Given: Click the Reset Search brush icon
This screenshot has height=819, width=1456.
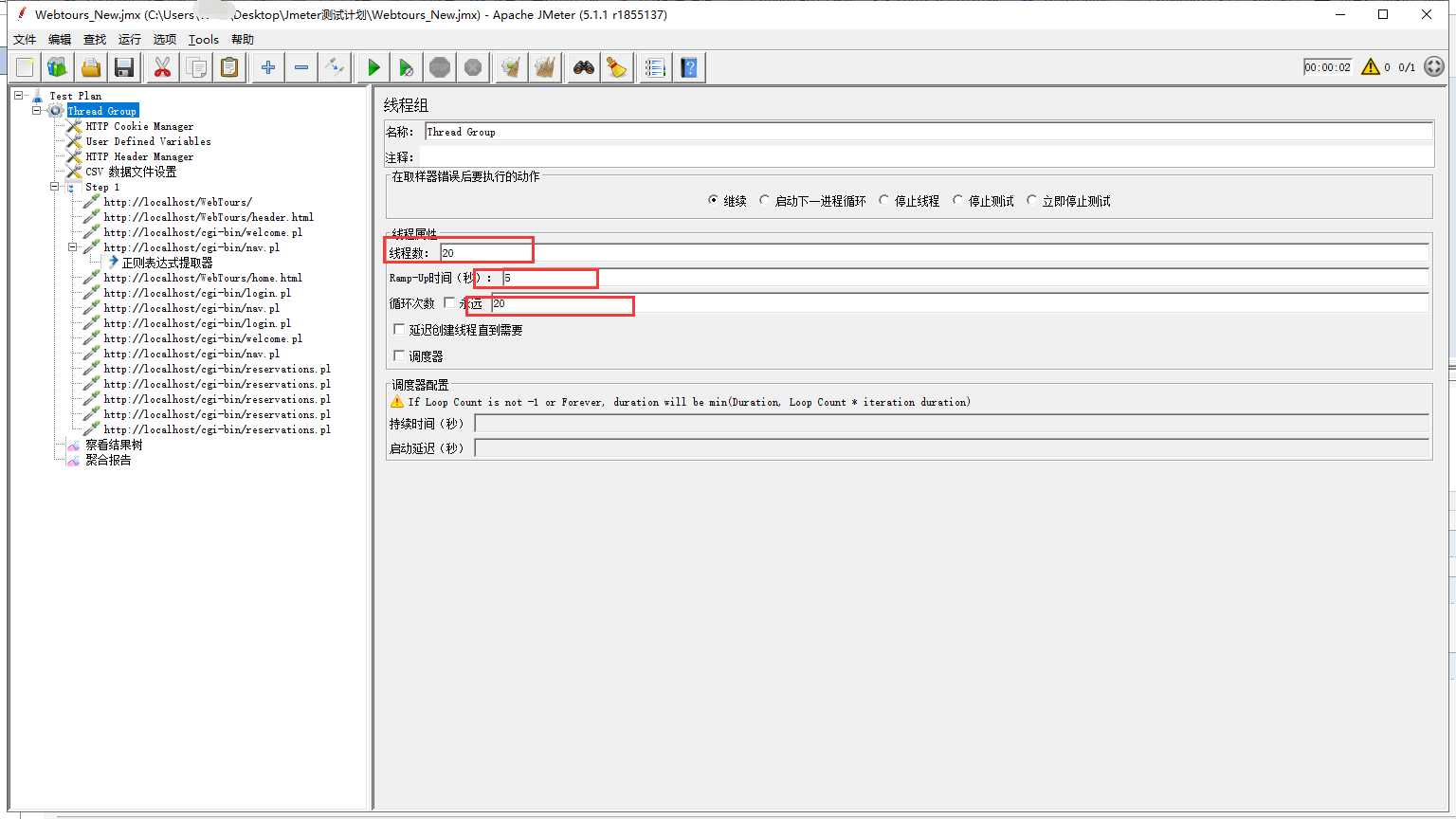Looking at the screenshot, I should pos(617,67).
